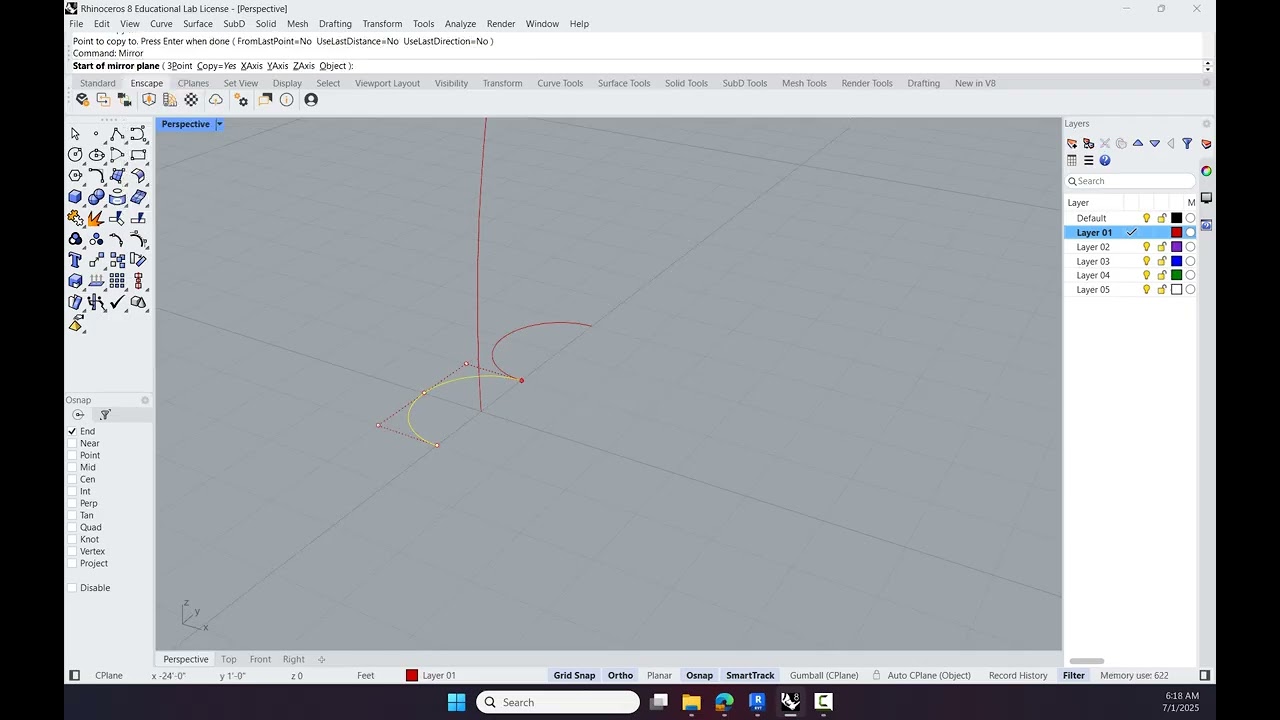This screenshot has height=720, width=1280.
Task: Open the Layers panel hamburger menu icon
Action: point(1088,160)
